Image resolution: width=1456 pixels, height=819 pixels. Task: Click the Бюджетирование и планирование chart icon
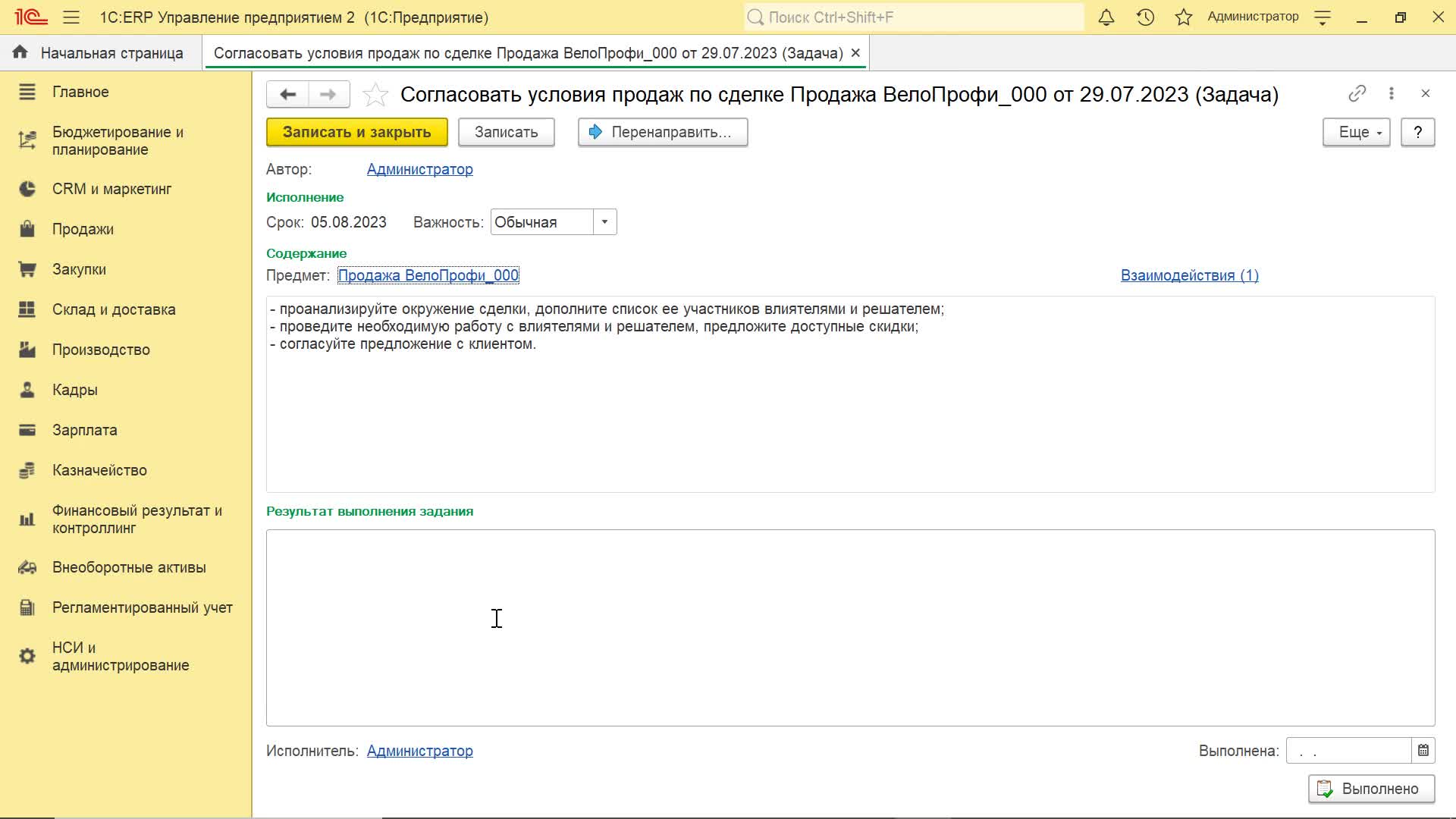tap(27, 140)
